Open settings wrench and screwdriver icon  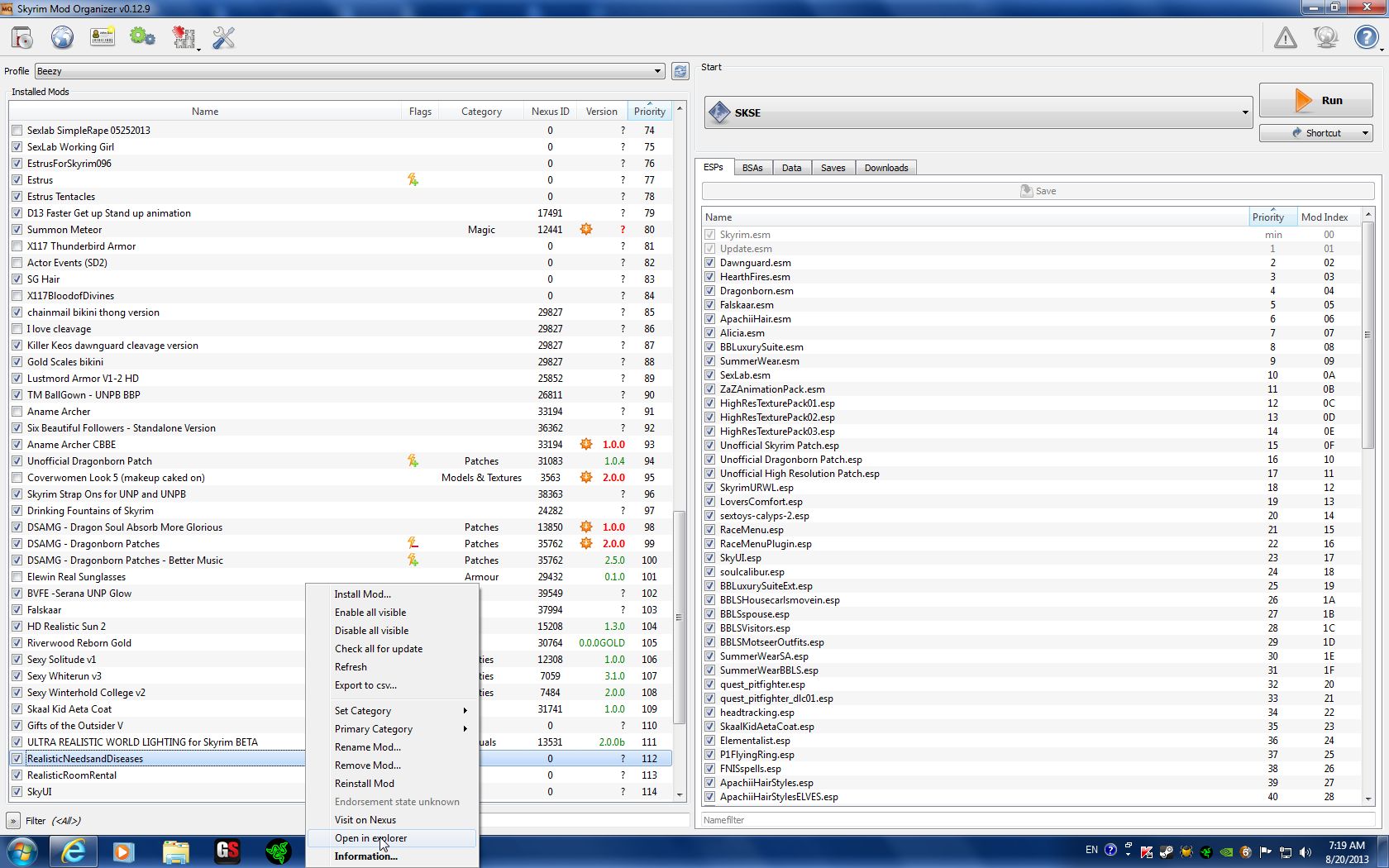pyautogui.click(x=223, y=38)
